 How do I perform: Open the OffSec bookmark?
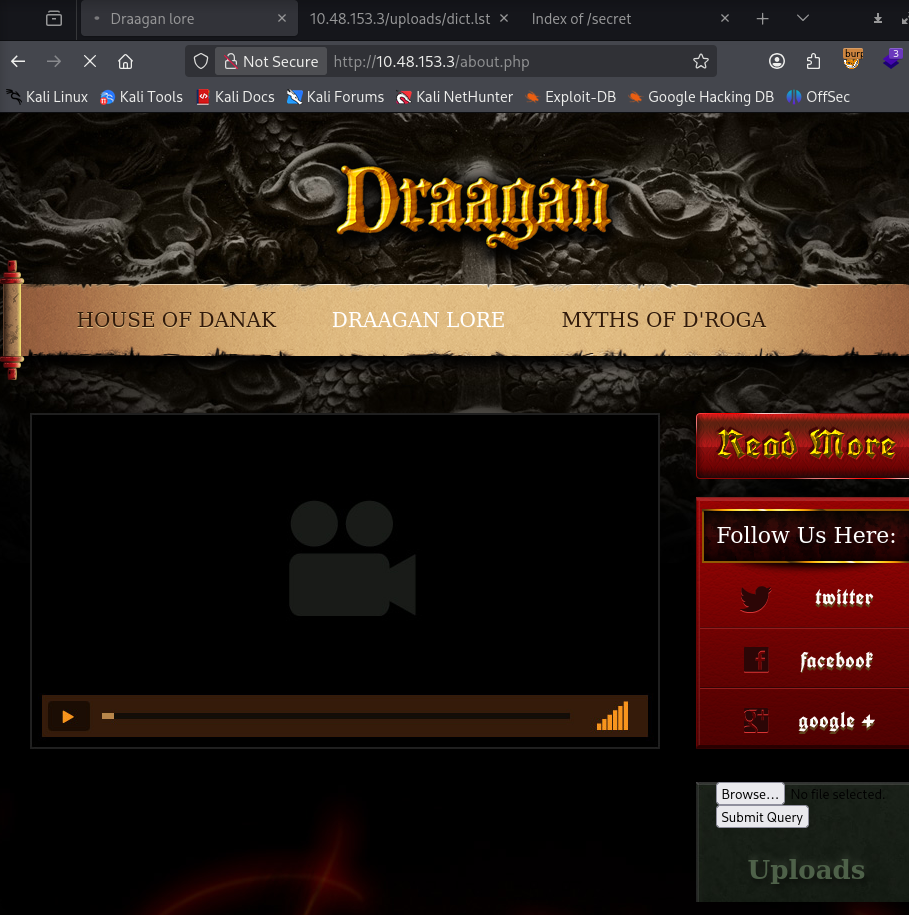[x=818, y=97]
